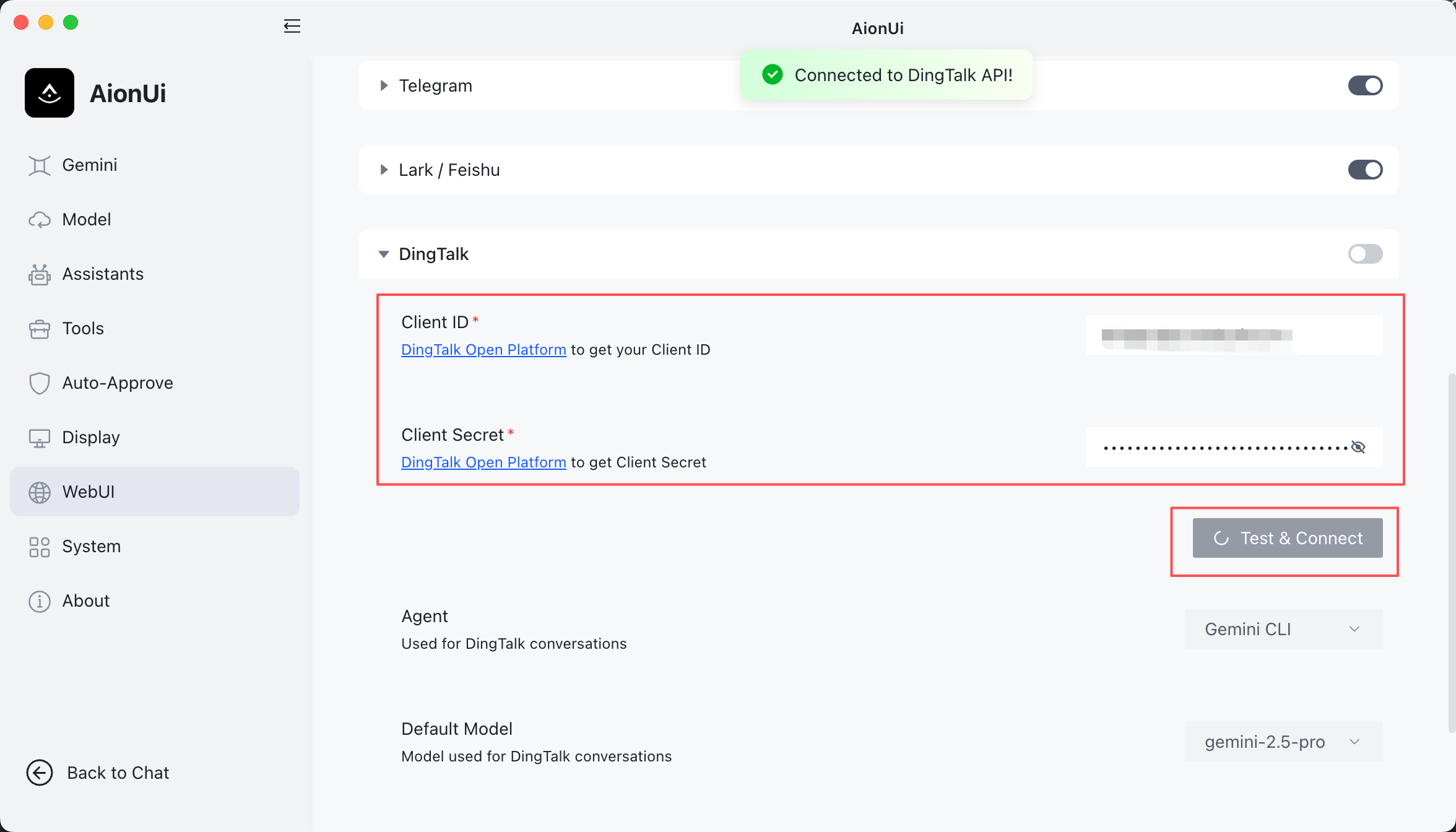Click the Tools toolbox icon

point(40,329)
